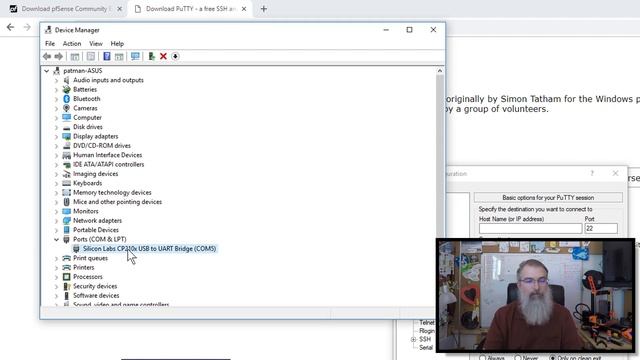Click the Disable device down-arrow icon
Image resolution: width=640 pixels, height=360 pixels.
coord(175,56)
